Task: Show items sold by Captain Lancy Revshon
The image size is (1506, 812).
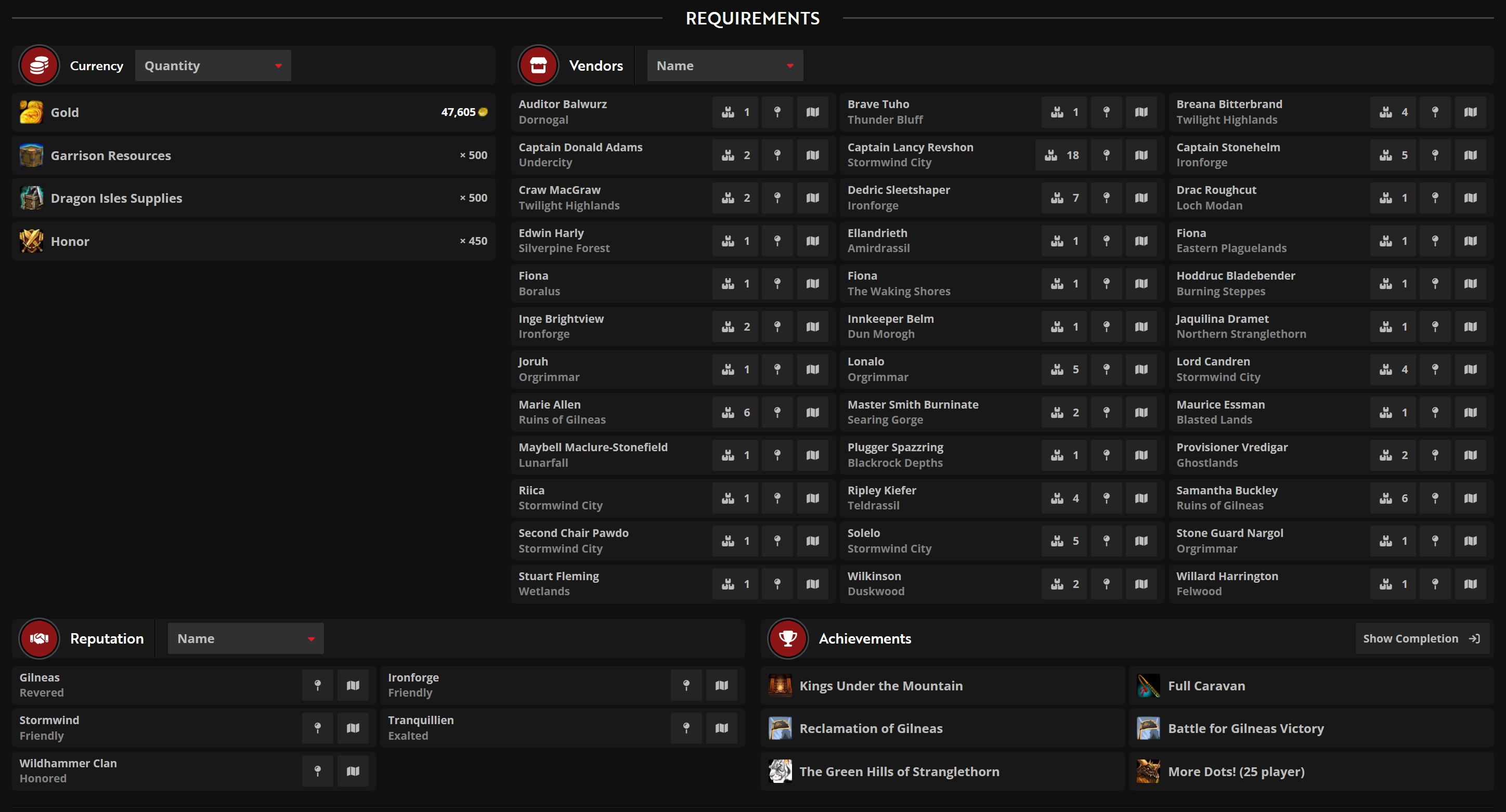Action: 1060,155
